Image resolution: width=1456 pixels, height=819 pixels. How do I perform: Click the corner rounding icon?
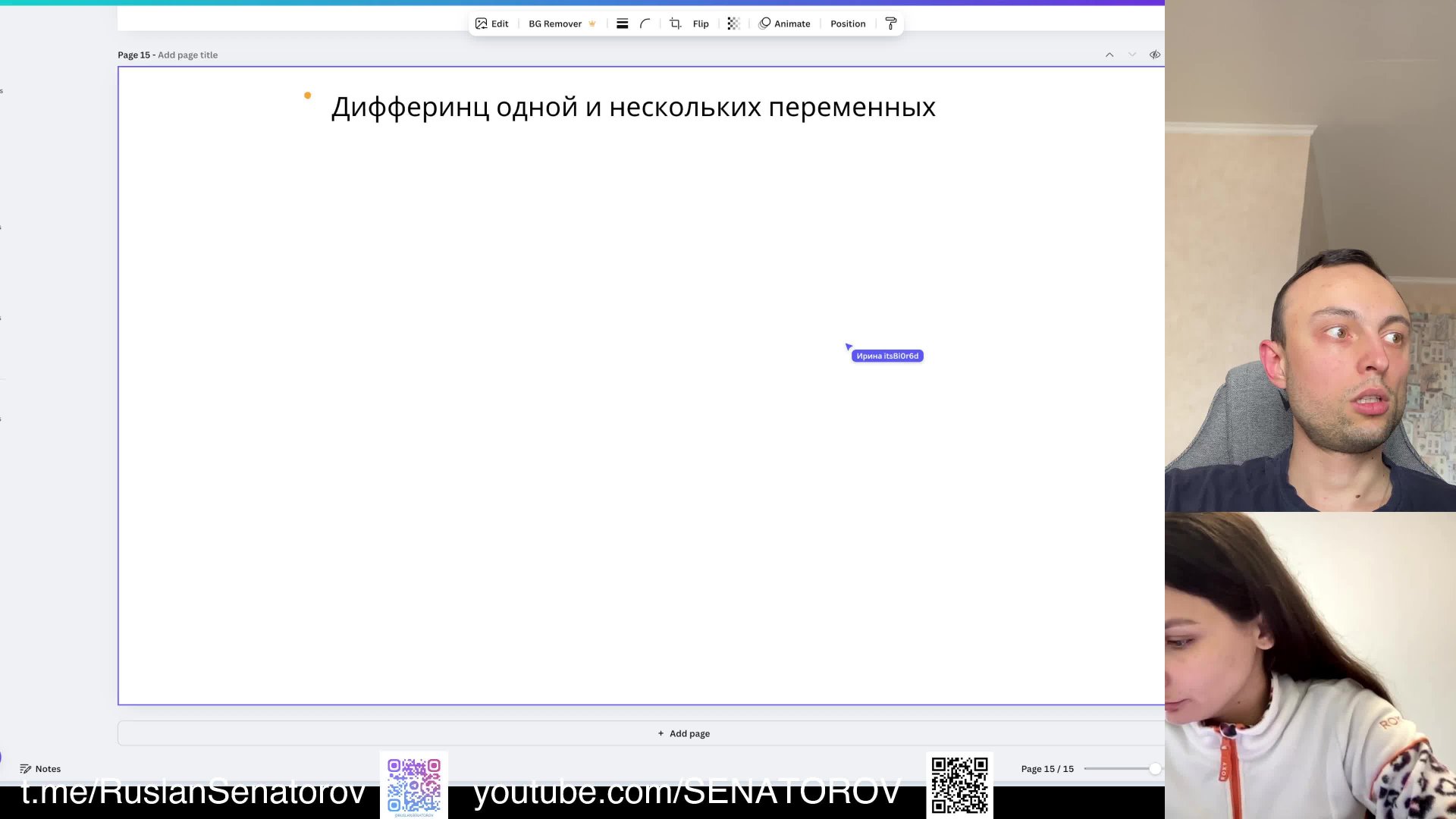coord(645,24)
